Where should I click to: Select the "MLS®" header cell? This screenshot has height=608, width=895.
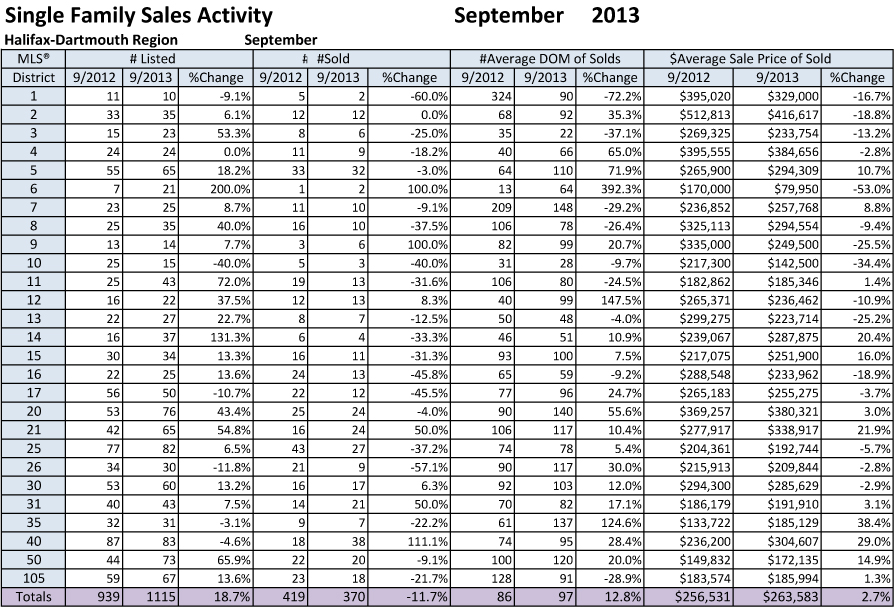(33, 59)
